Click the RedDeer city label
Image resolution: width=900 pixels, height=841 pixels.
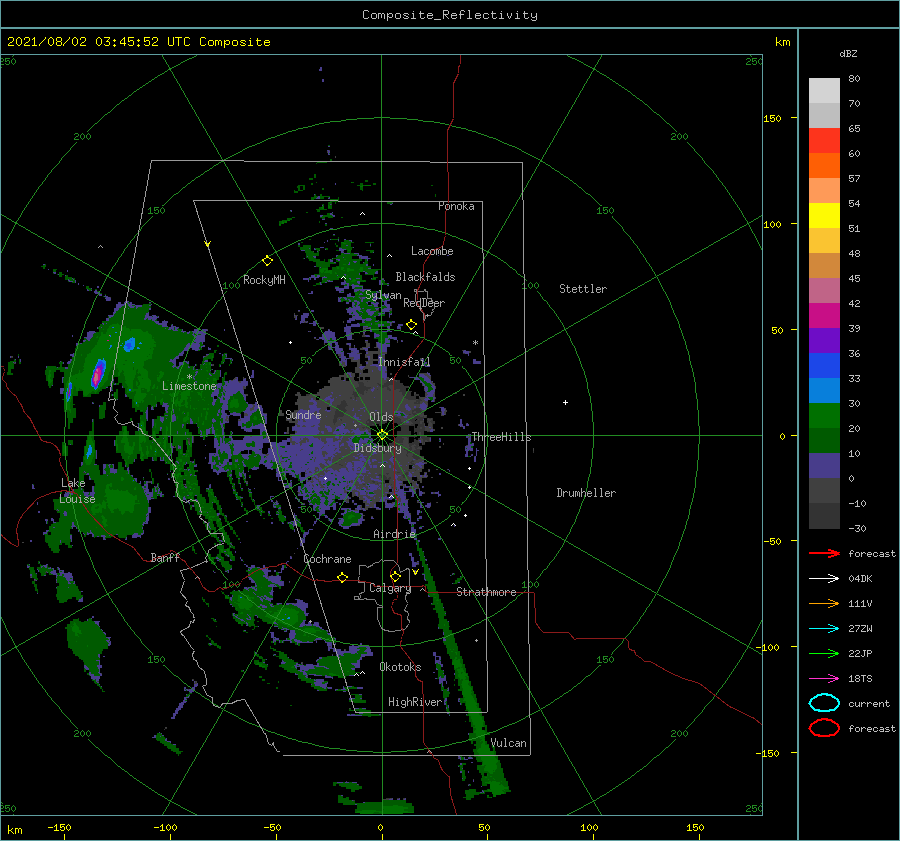coord(424,303)
